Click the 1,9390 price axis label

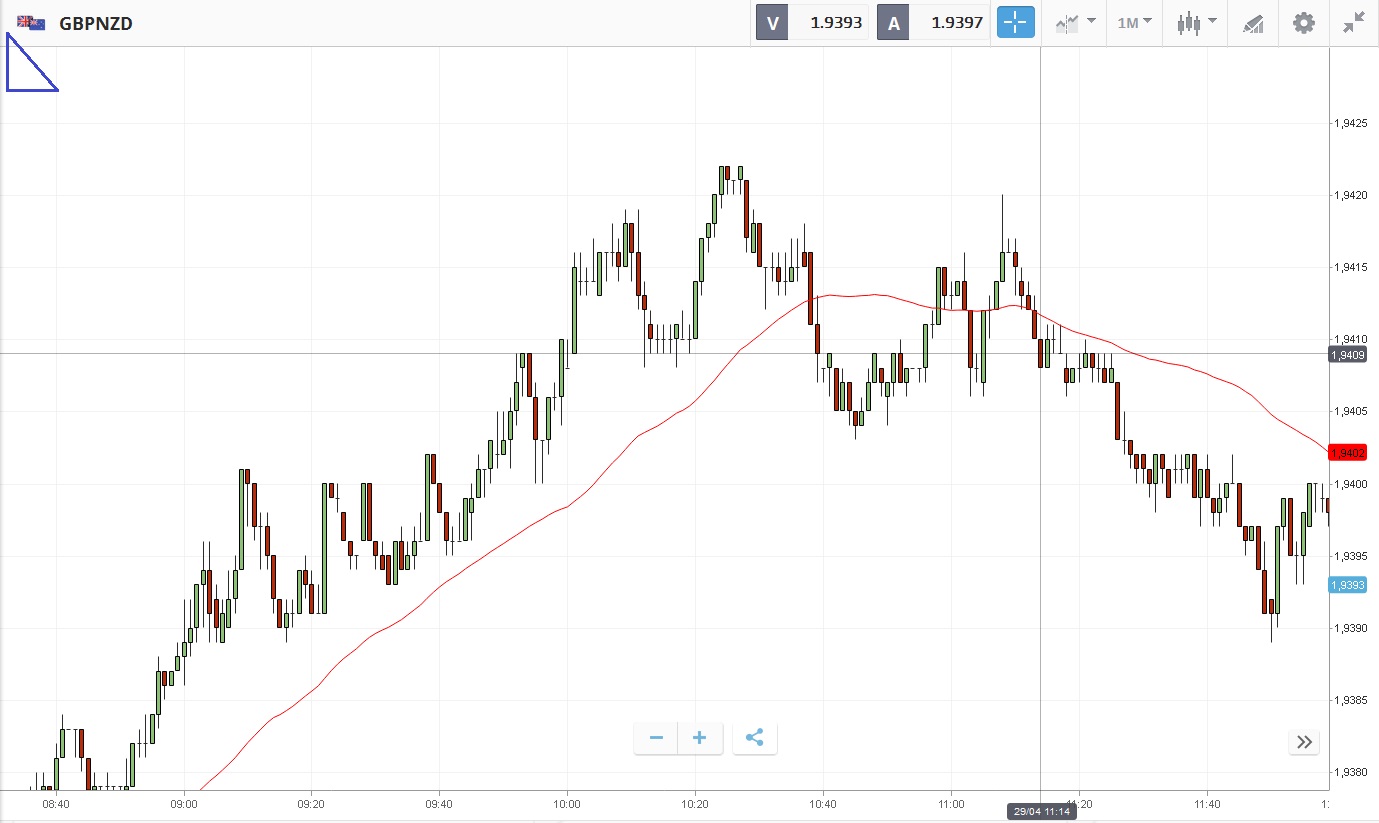(x=1350, y=628)
